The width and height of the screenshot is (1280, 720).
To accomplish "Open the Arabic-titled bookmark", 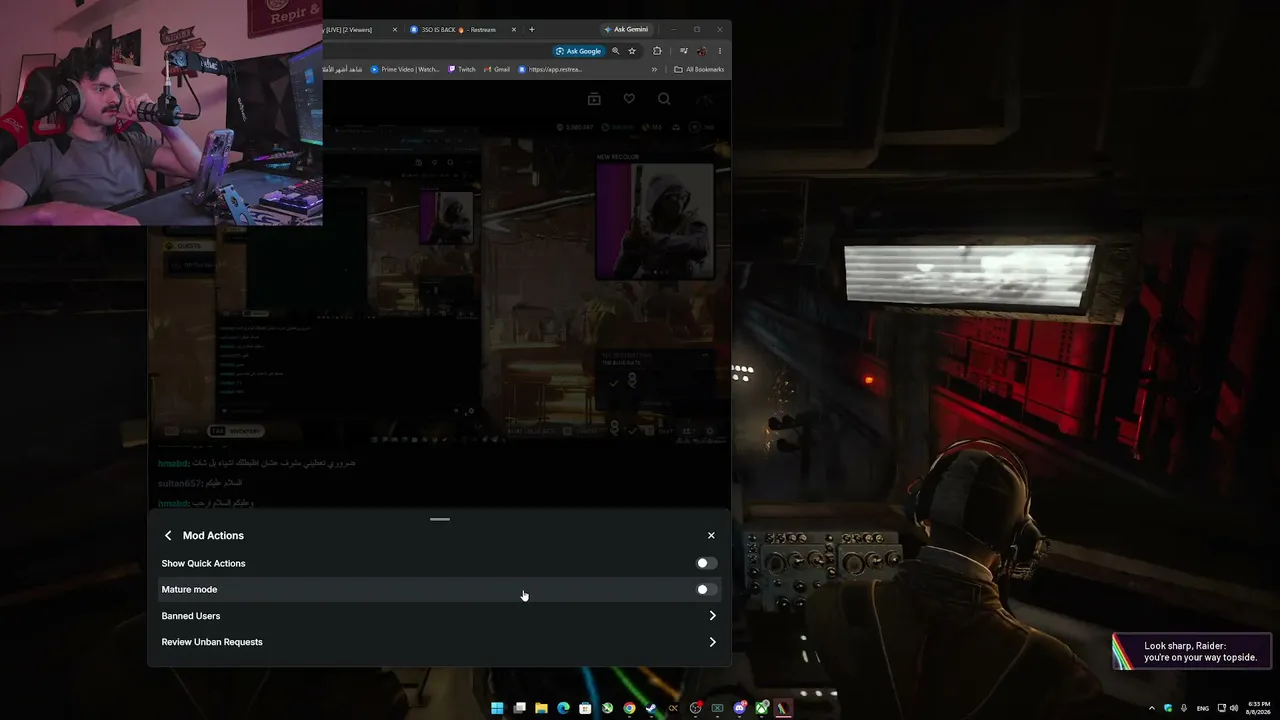I will (x=342, y=70).
